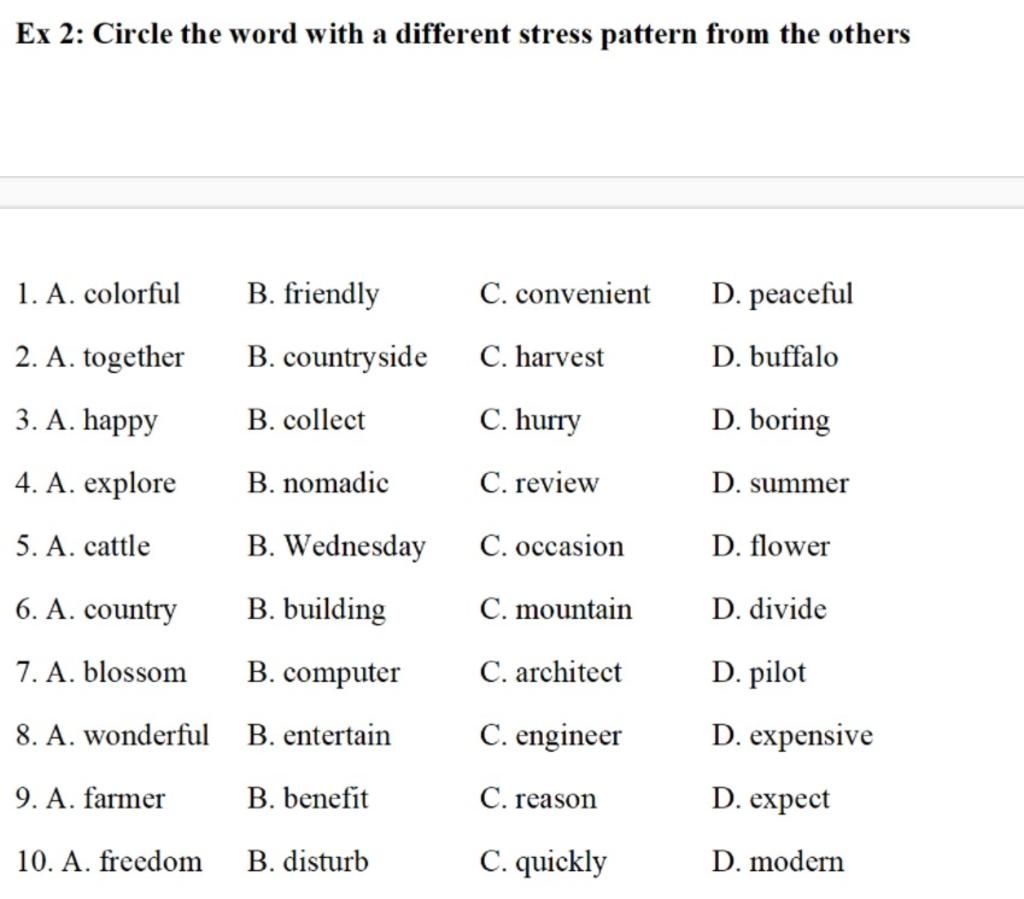Click 'computer' in question 7
The image size is (1024, 899).
342,673
